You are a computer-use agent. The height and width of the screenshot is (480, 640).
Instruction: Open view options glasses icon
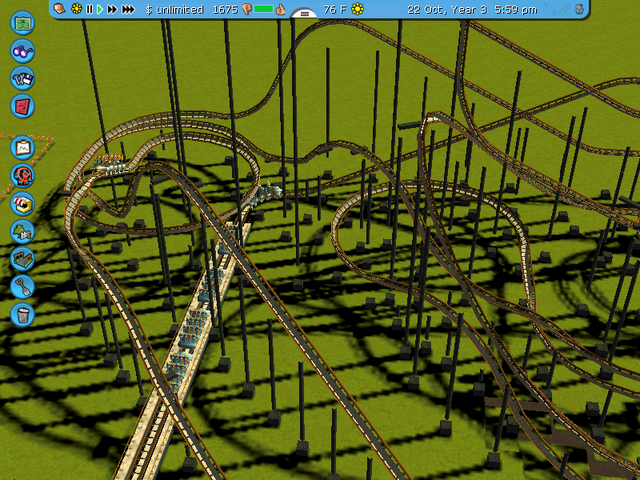22,51
